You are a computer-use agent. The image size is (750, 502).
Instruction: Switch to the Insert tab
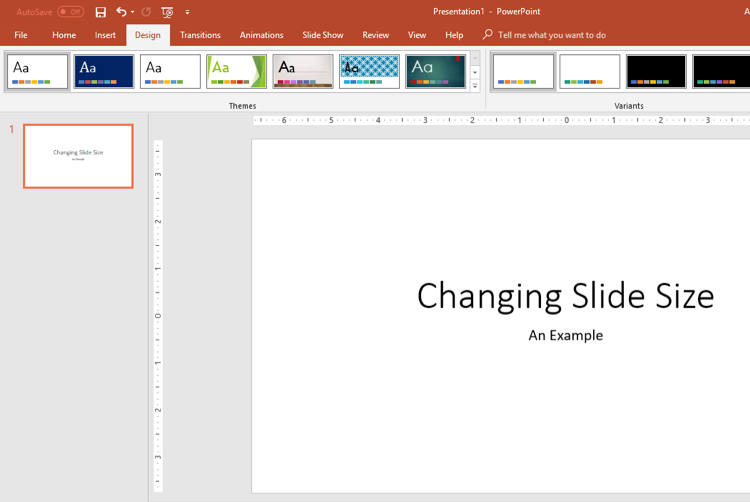coord(105,35)
